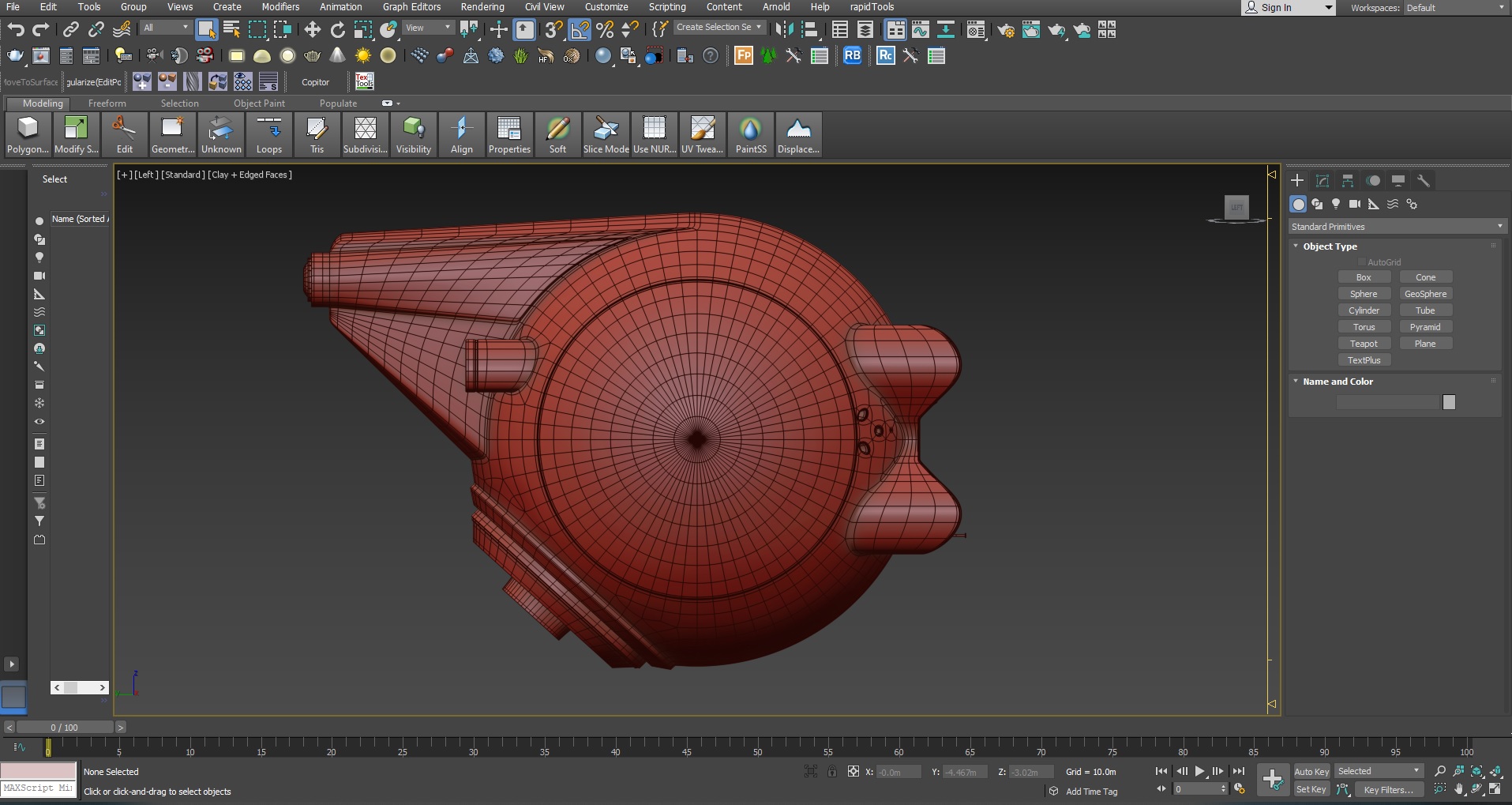Open the Standard Primitives dropdown

click(1396, 227)
